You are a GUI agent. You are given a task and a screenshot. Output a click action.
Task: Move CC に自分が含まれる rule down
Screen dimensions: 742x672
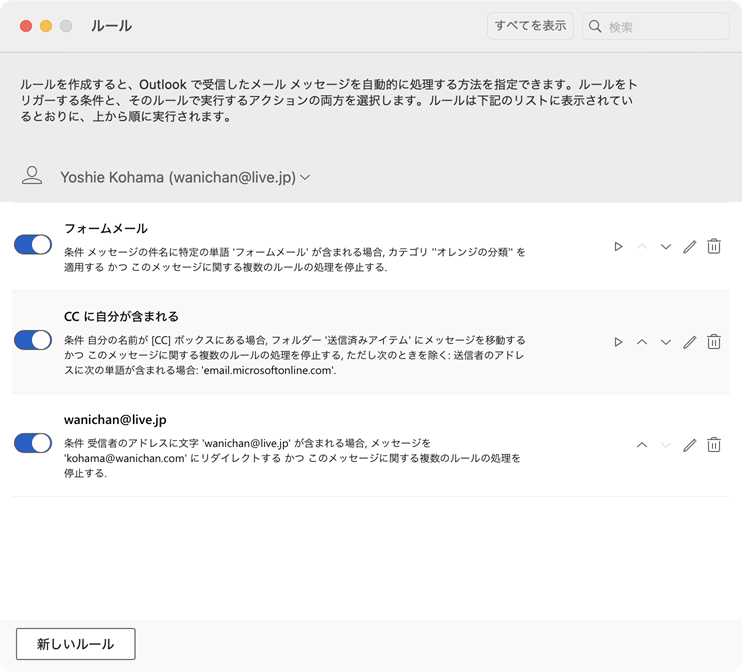(666, 342)
